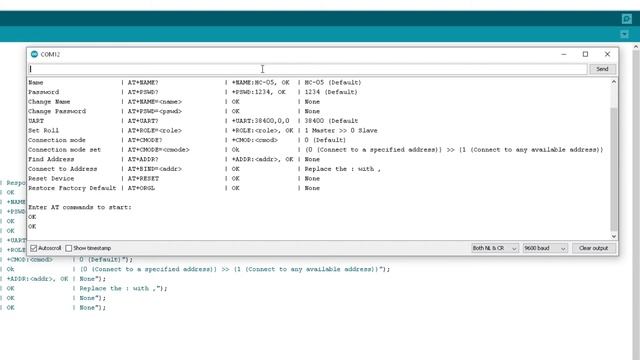Click the 'AT+CMODE?' command text
This screenshot has width=640, height=360.
point(145,140)
